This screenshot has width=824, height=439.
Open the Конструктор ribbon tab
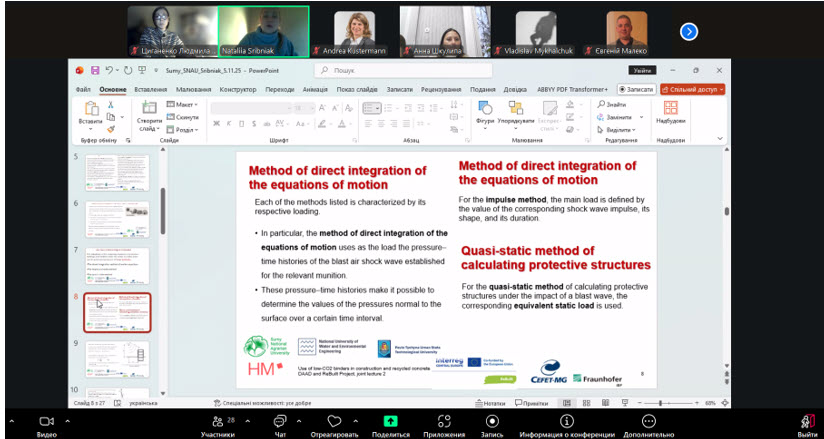pos(238,89)
